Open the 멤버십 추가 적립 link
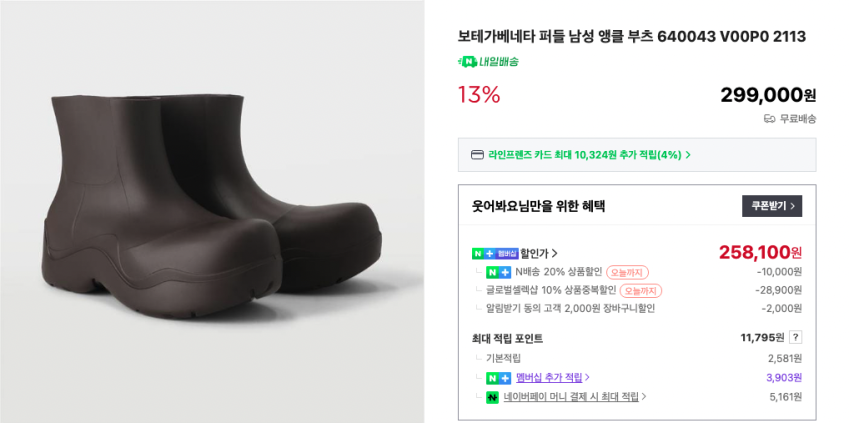This screenshot has height=423, width=849. coord(552,378)
